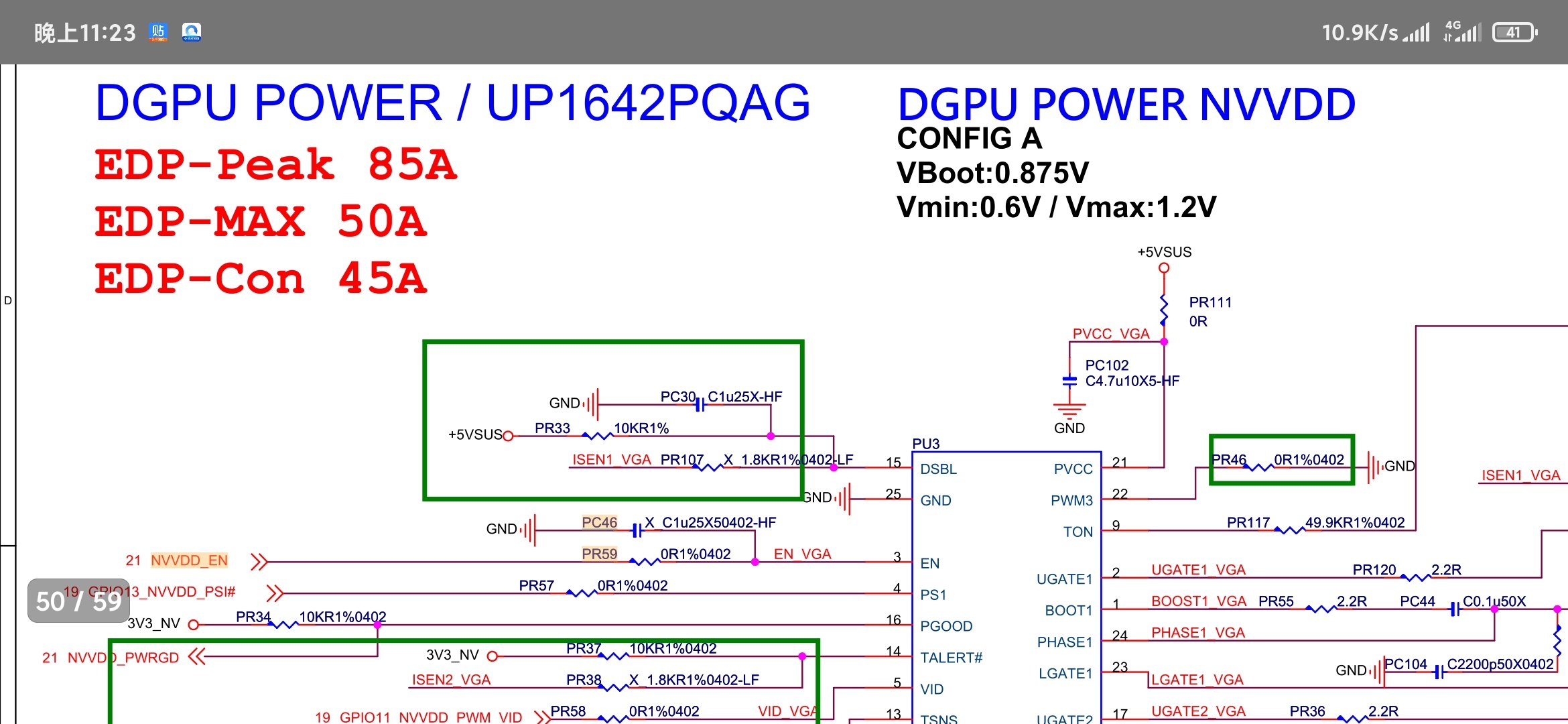The image size is (1568, 724).
Task: Tap the 50 / 59 page indicator
Action: pyautogui.click(x=78, y=601)
